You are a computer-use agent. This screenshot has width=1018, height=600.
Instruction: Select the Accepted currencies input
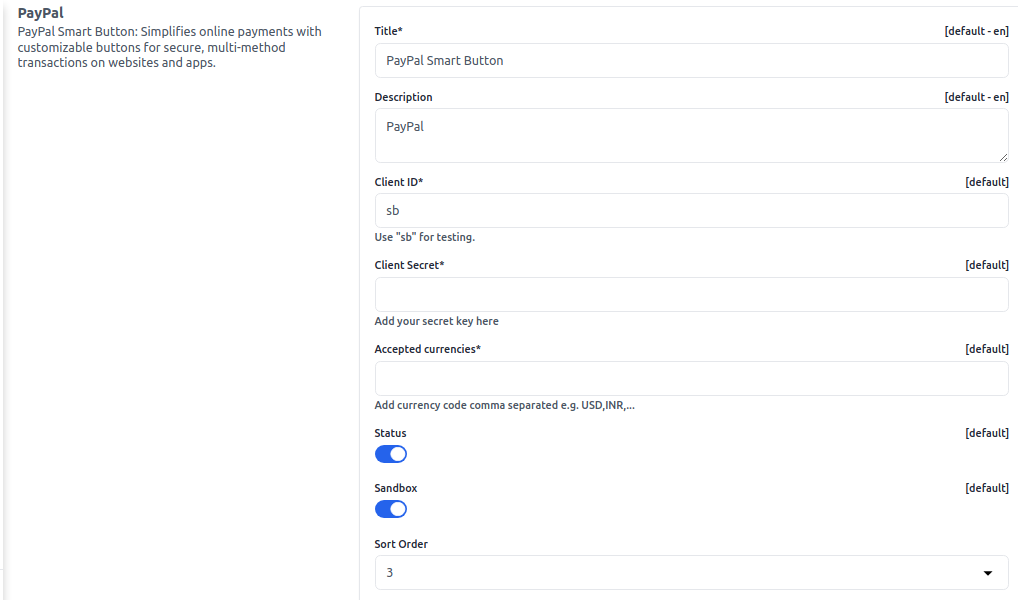[x=691, y=377]
